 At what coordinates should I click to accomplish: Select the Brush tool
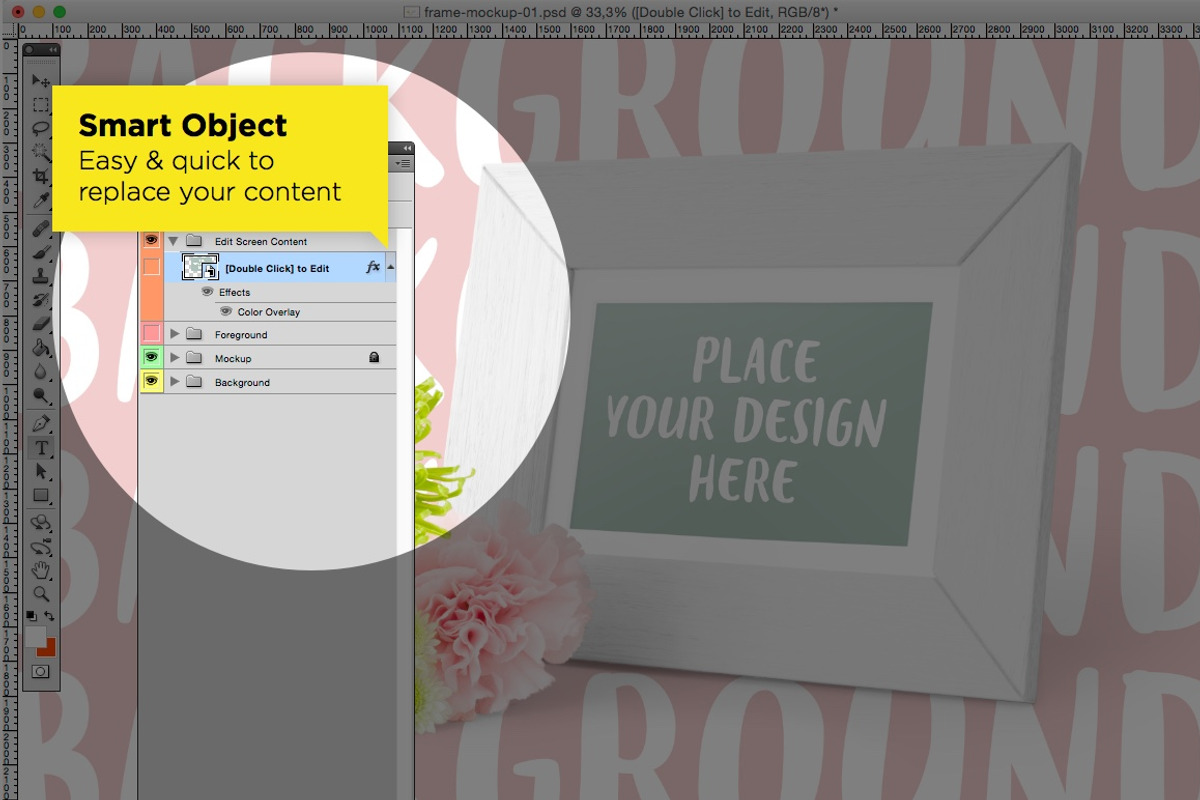coord(41,252)
